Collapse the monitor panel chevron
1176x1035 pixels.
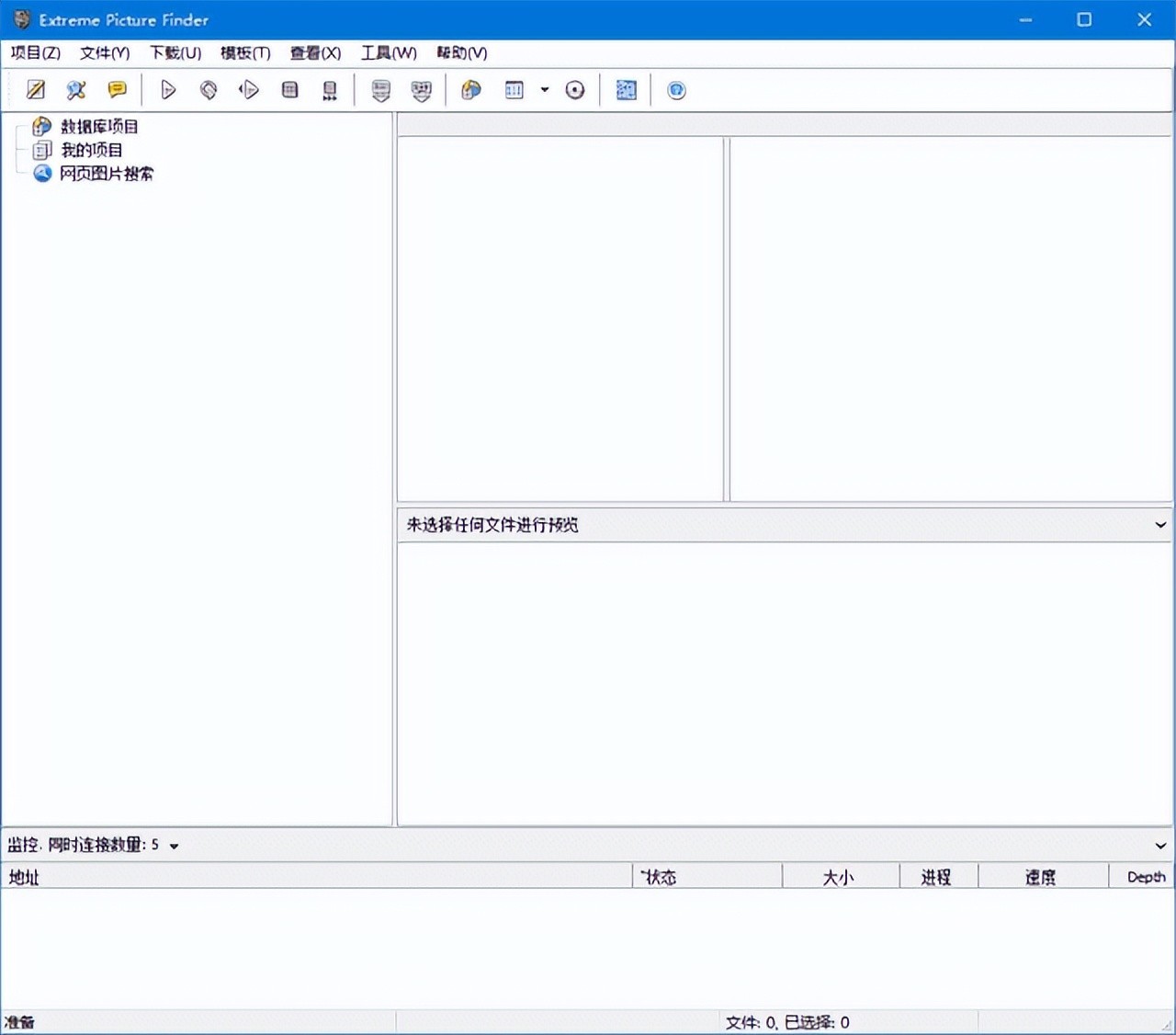coord(1160,846)
